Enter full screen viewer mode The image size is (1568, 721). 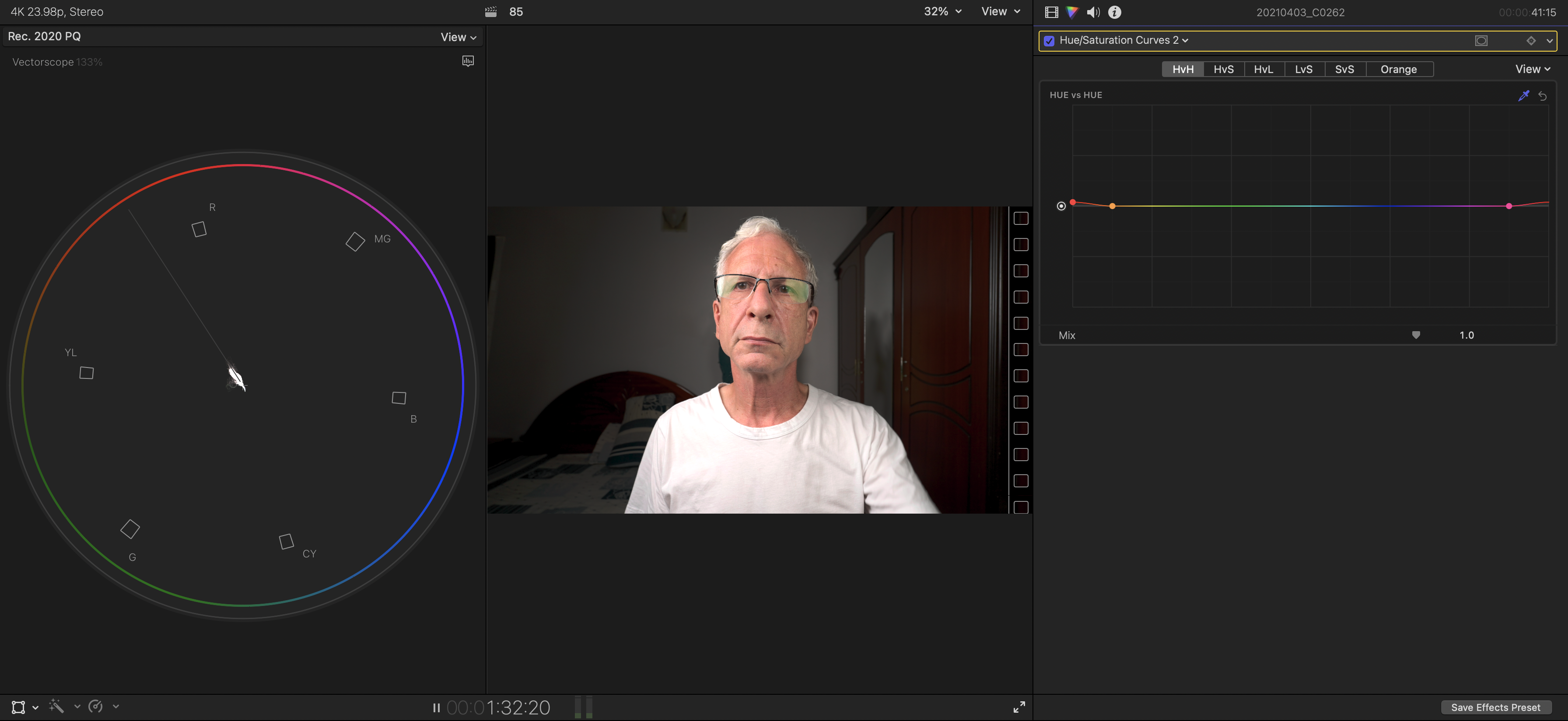tap(1019, 707)
